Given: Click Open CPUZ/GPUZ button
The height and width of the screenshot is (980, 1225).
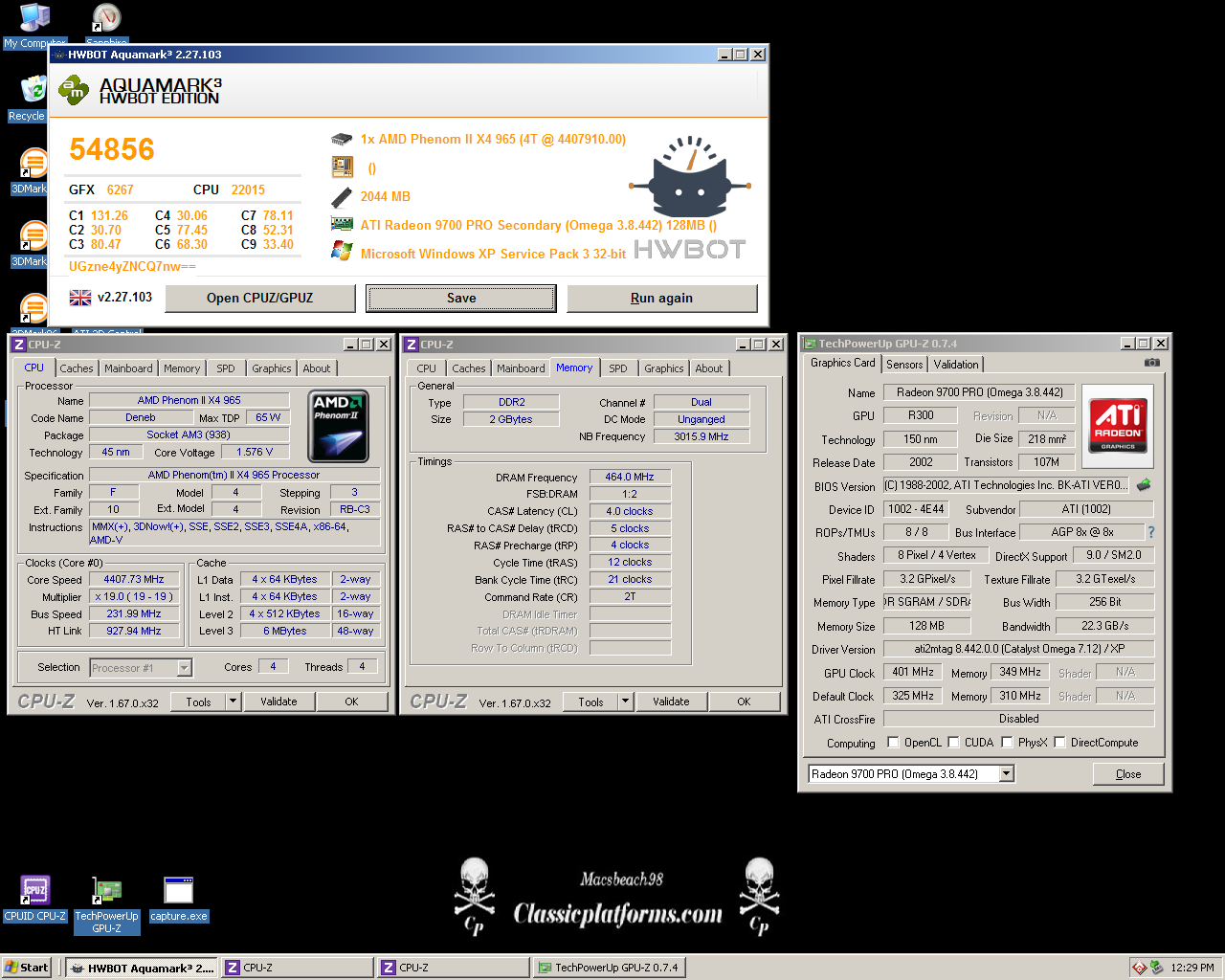Looking at the screenshot, I should 260,298.
